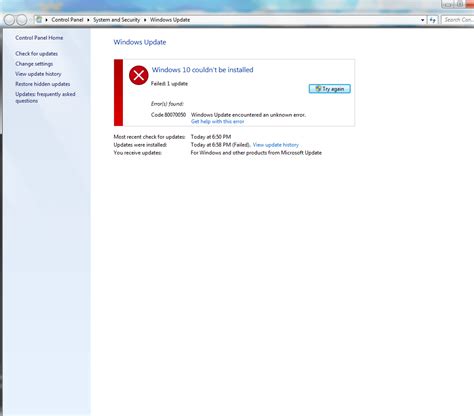The height and width of the screenshot is (416, 474).
Task: Click the Back navigation arrow
Action: [x=9, y=20]
